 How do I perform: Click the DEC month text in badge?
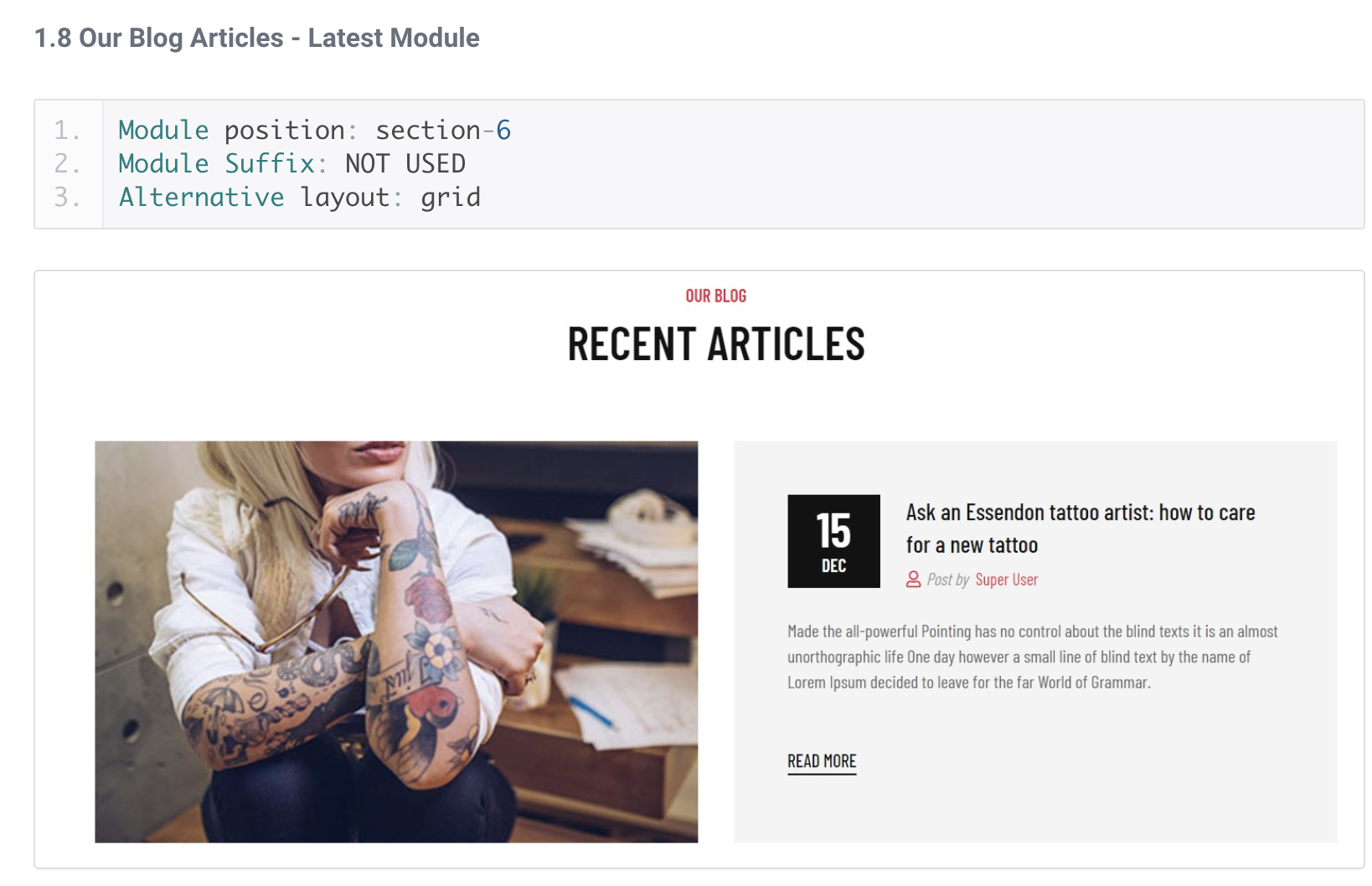click(x=833, y=566)
